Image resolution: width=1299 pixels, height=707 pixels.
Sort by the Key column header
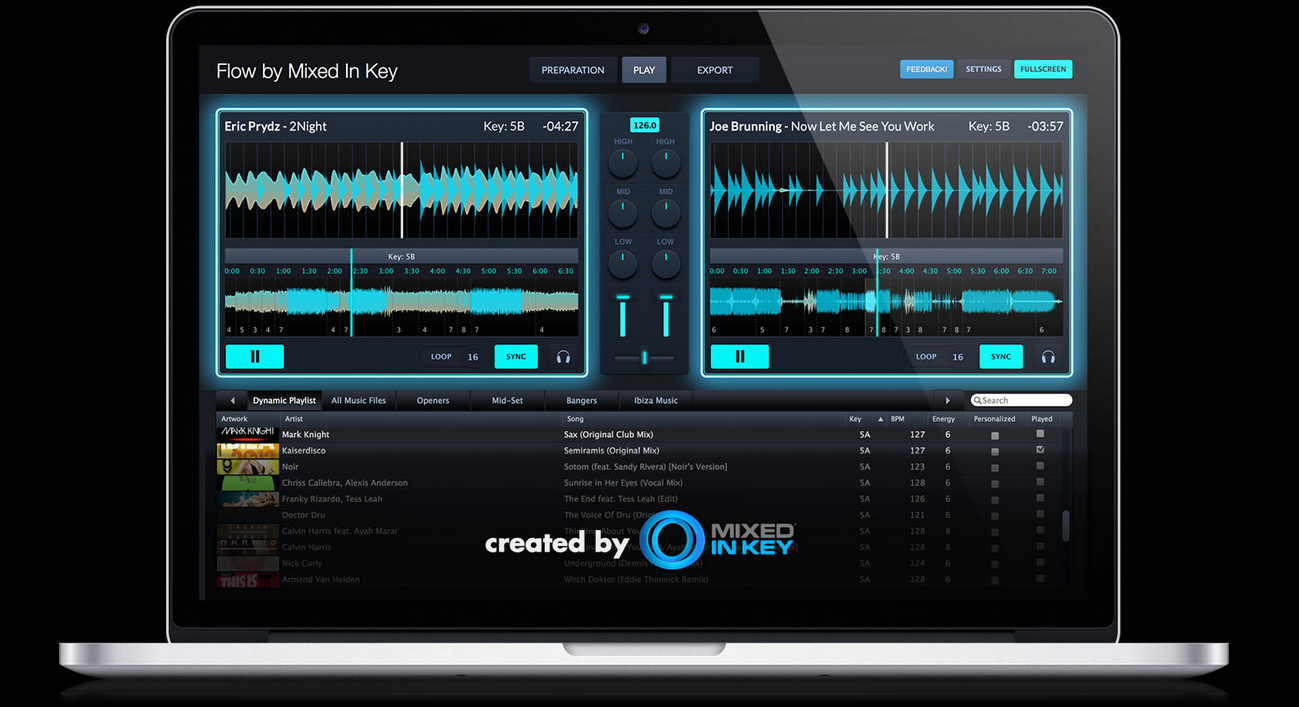pyautogui.click(x=865, y=419)
